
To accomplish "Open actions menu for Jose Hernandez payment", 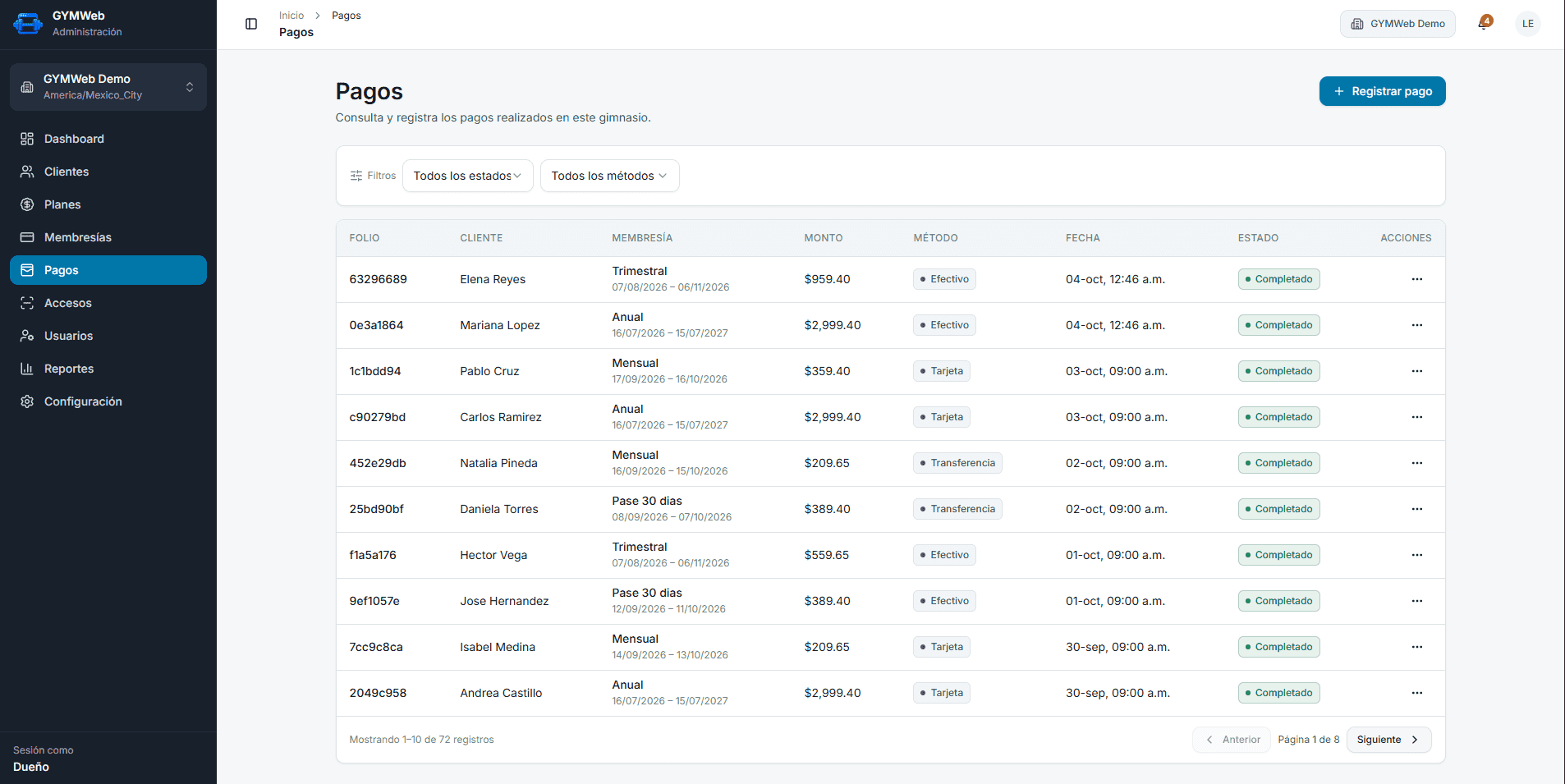I will point(1416,601).
